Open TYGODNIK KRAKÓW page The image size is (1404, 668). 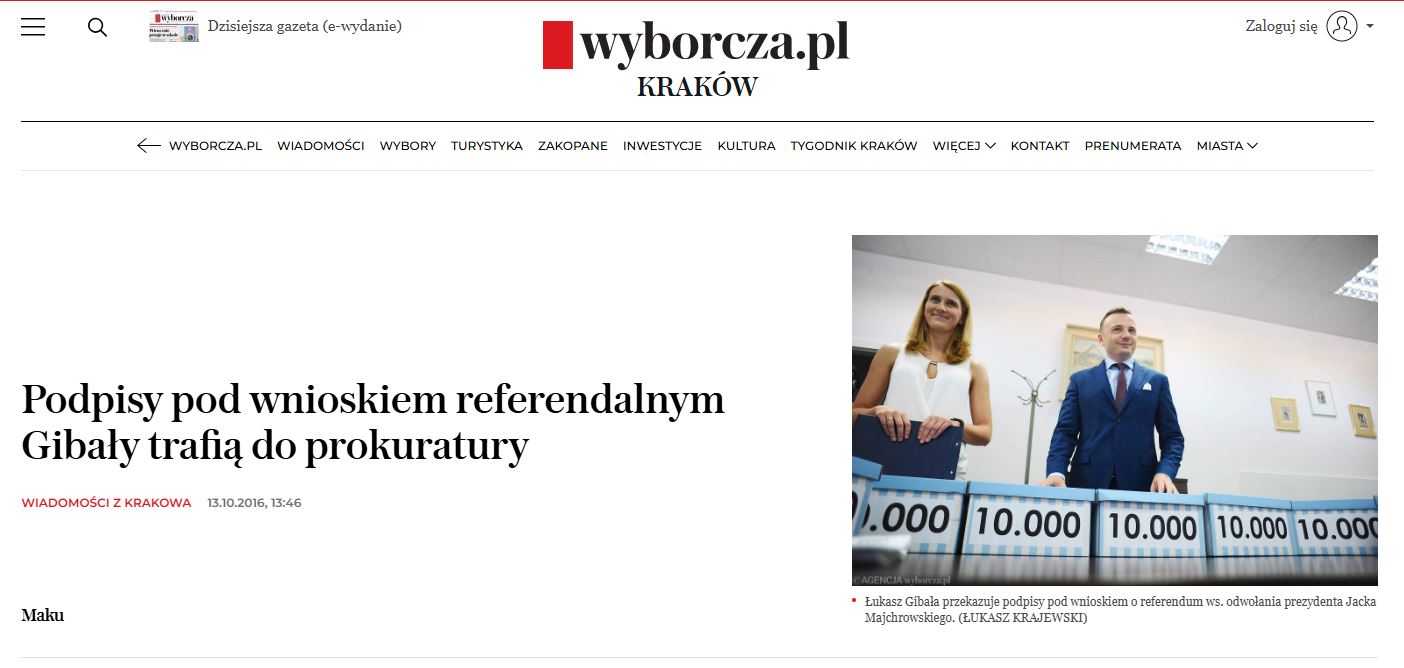(854, 146)
